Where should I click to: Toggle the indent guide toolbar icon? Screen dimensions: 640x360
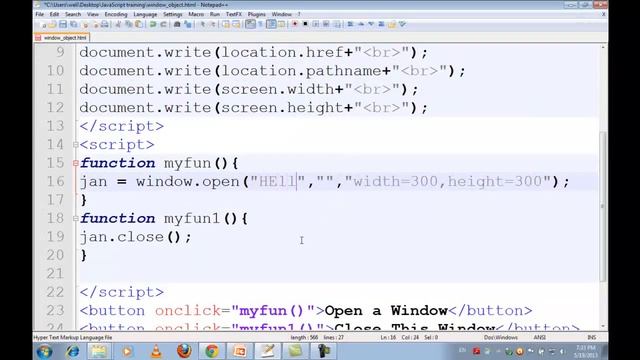pyautogui.click(x=271, y=24)
